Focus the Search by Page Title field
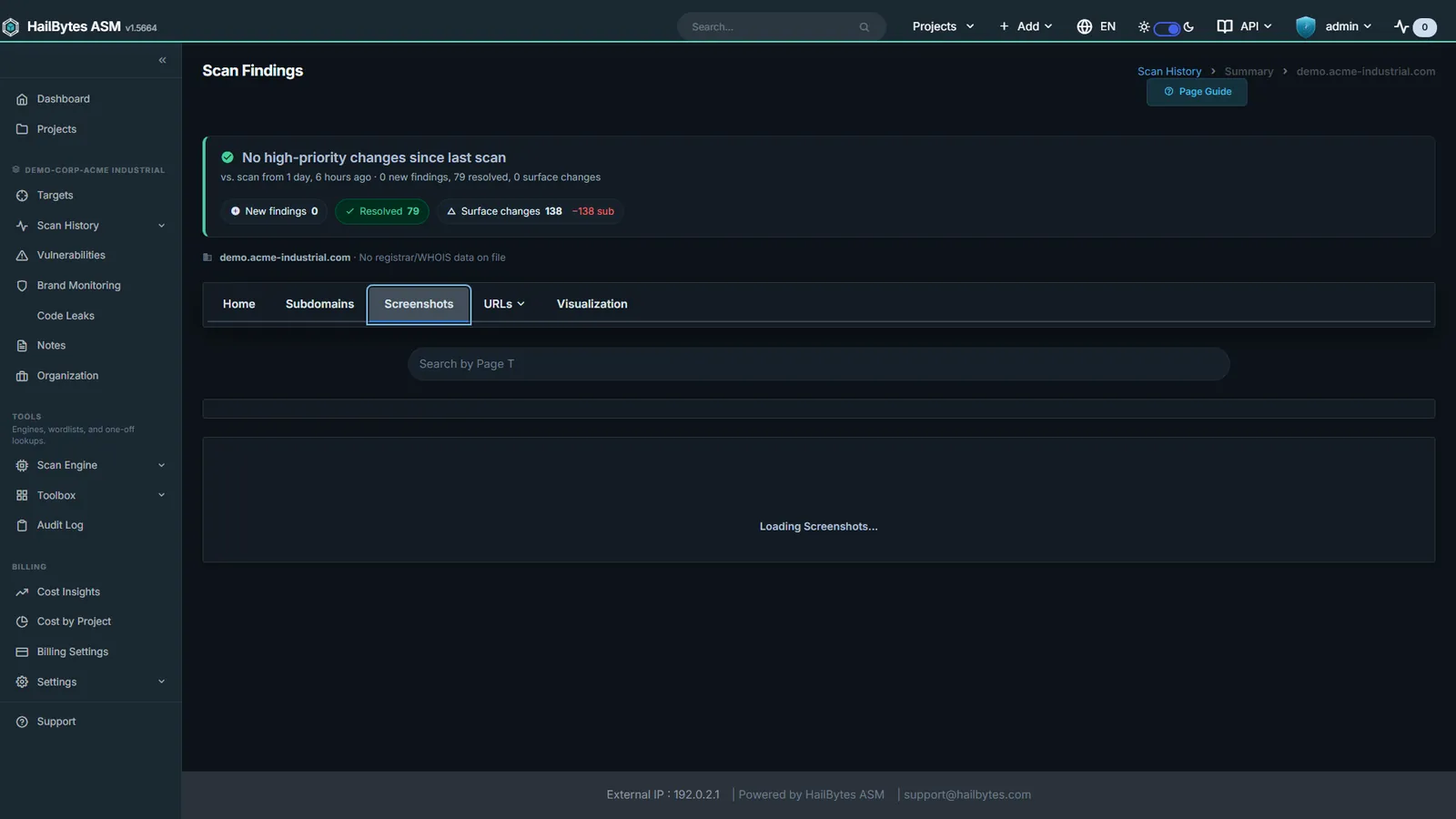 click(818, 364)
